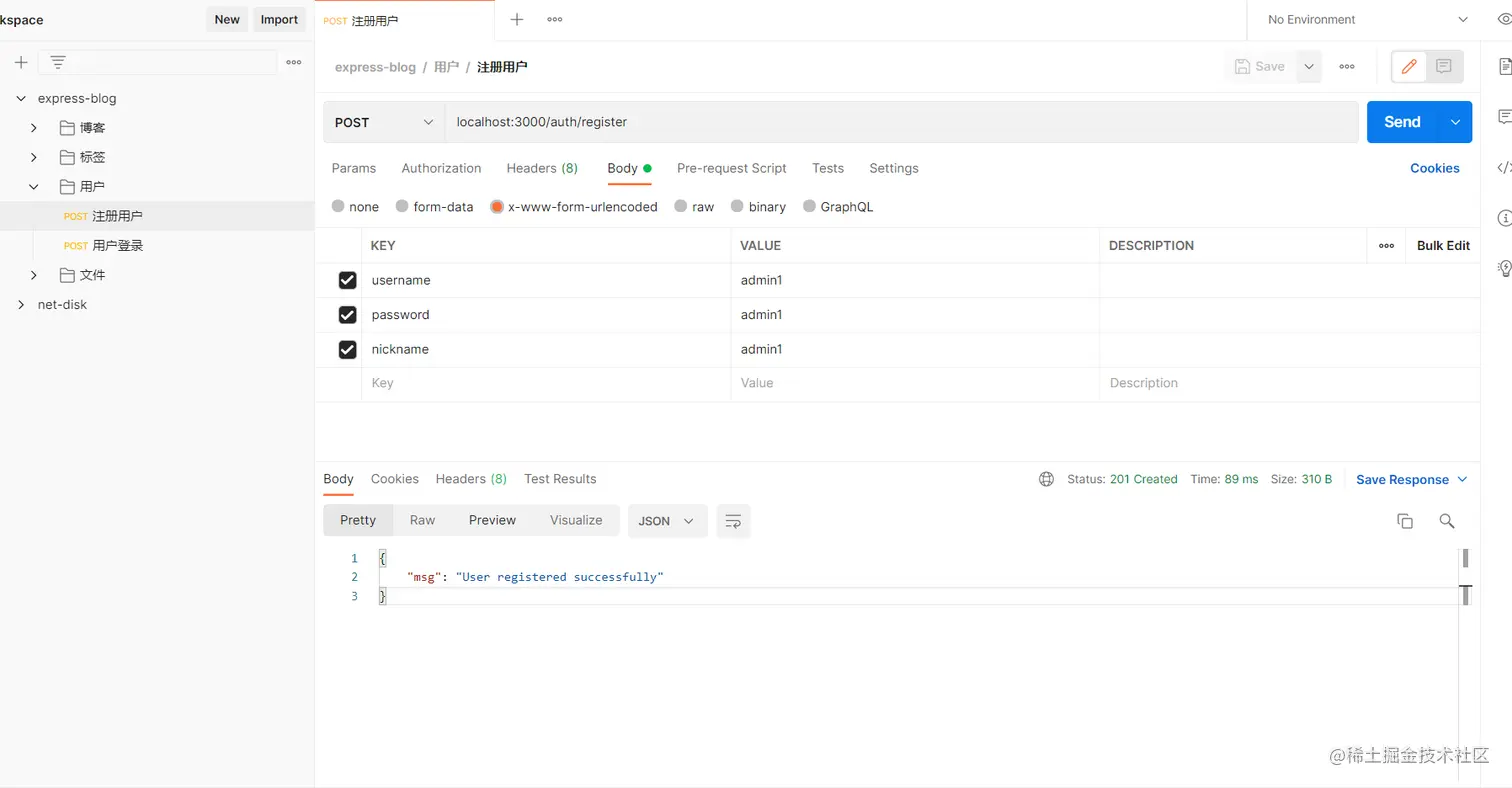The width and height of the screenshot is (1512, 788).
Task: Open the comments mode icon
Action: 1444,66
